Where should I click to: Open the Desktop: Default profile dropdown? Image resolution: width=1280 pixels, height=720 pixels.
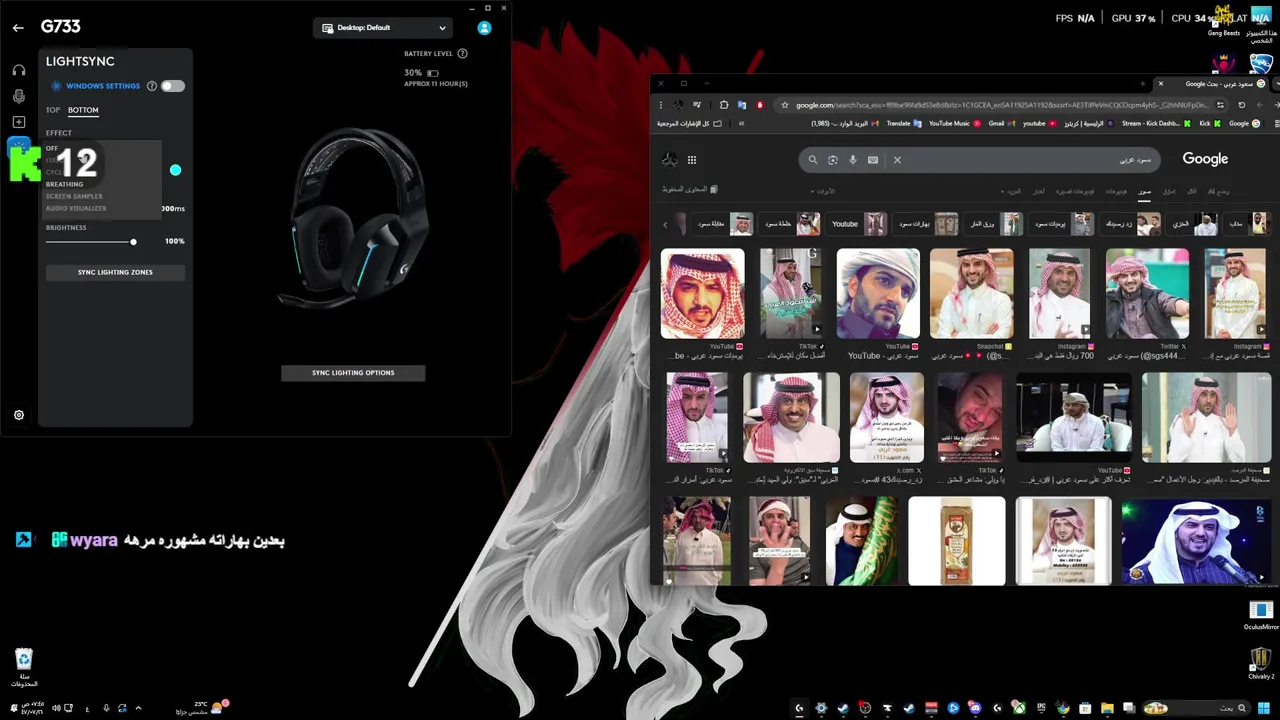tap(384, 28)
